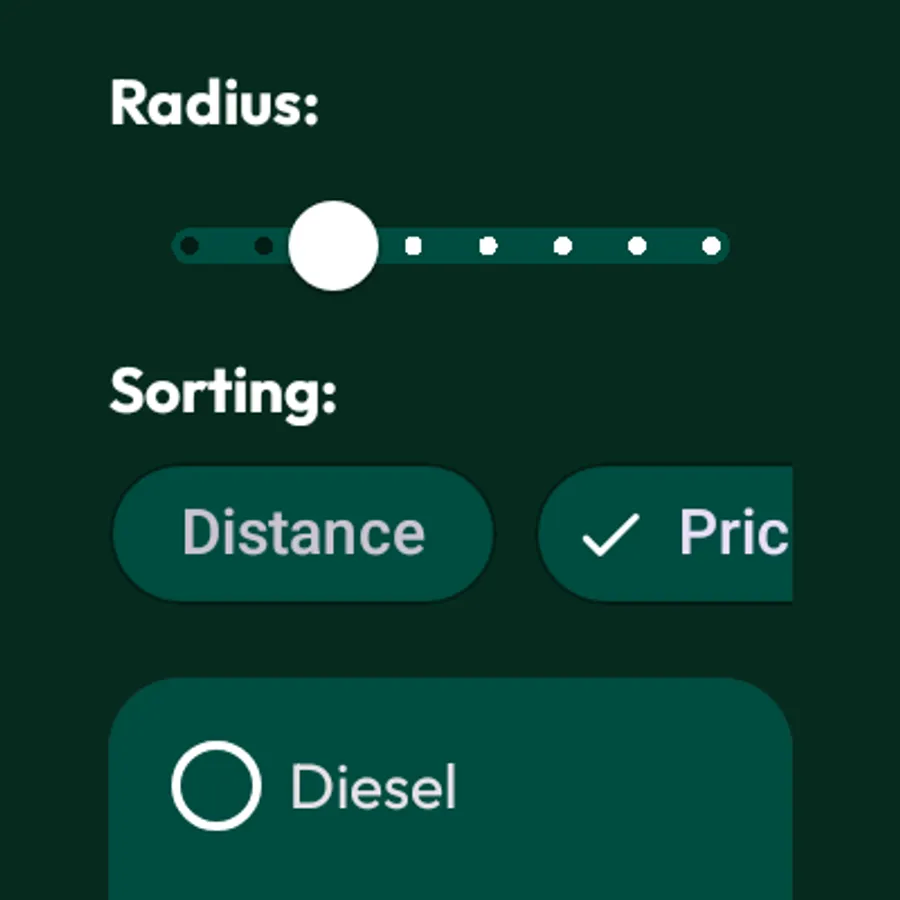
Task: Select the Diesel radio button circle
Action: pyautogui.click(x=216, y=785)
